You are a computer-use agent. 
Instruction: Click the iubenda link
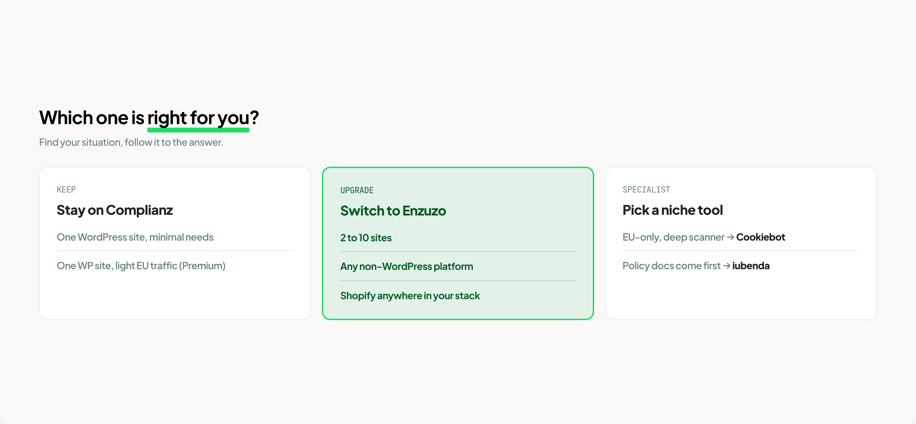tap(751, 266)
